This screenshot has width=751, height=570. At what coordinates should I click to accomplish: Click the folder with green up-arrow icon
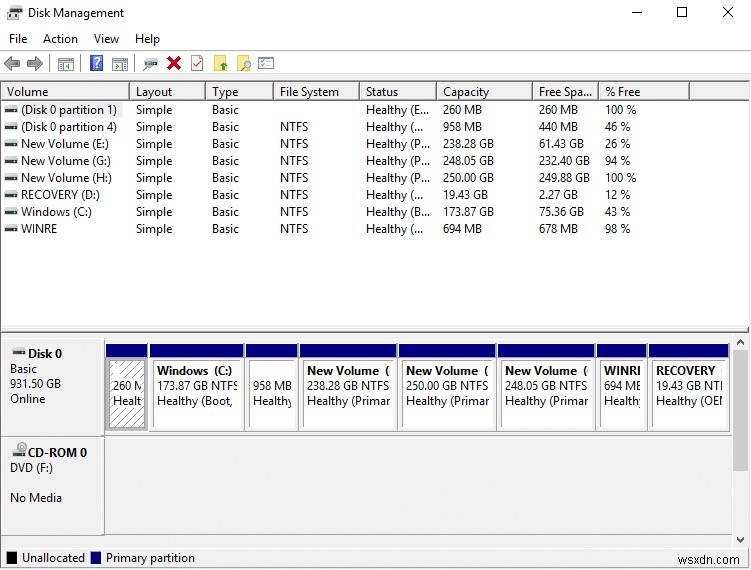221,64
